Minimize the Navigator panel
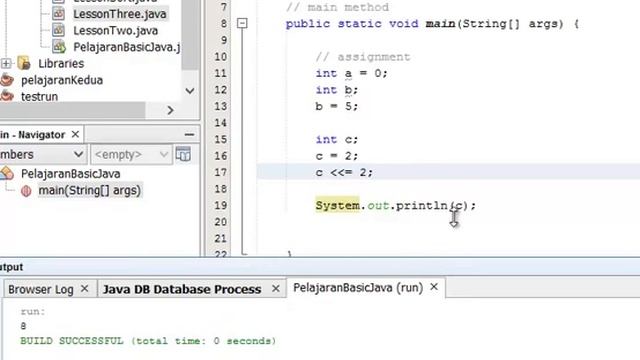Screen dimensions: 640x360 pyautogui.click(x=189, y=134)
